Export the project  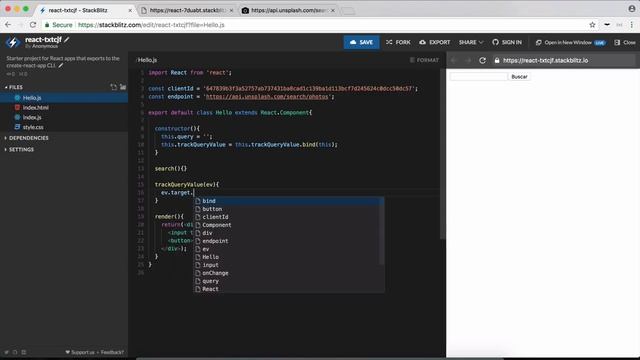click(435, 42)
